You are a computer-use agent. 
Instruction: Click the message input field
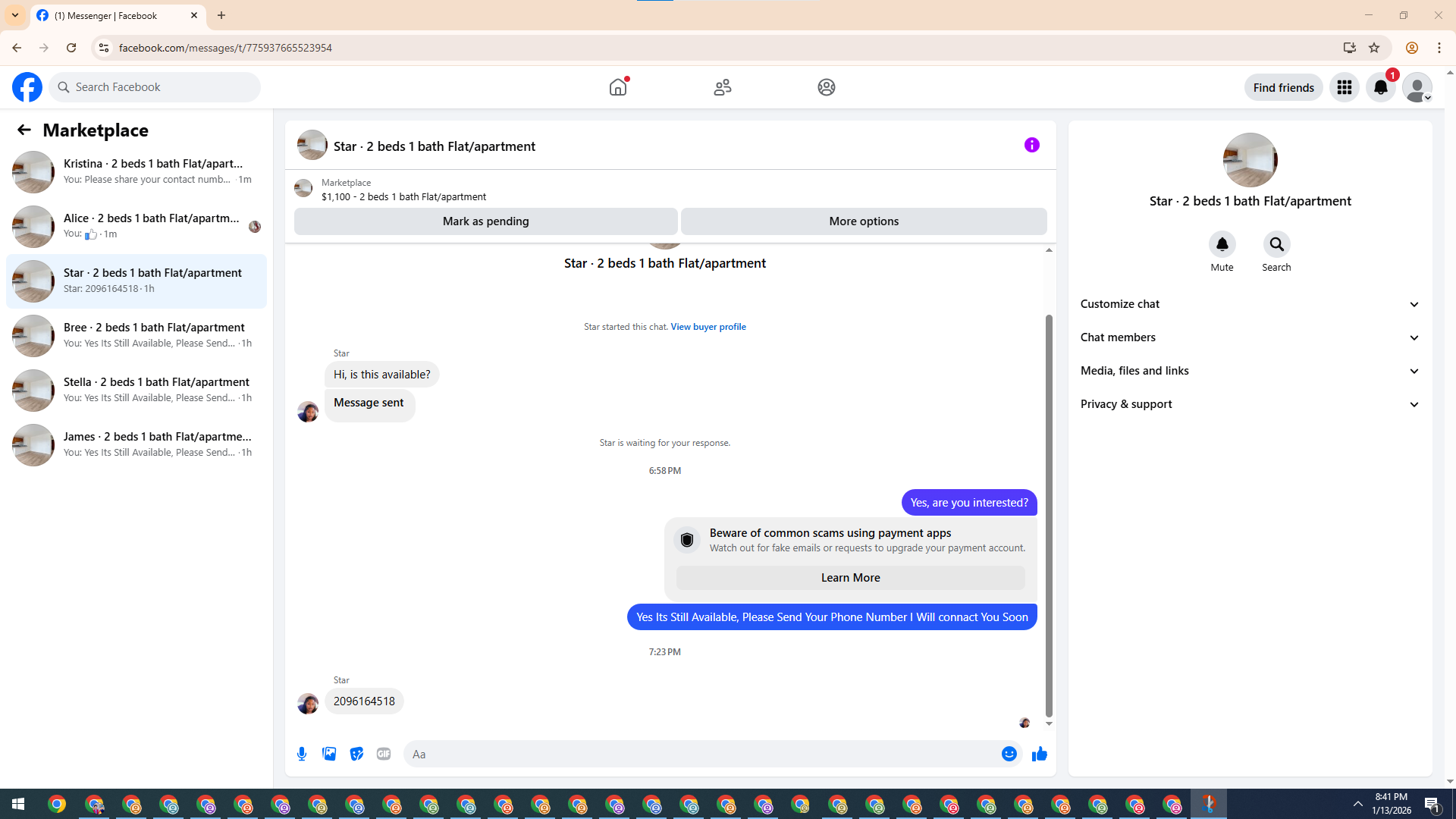[x=698, y=754]
